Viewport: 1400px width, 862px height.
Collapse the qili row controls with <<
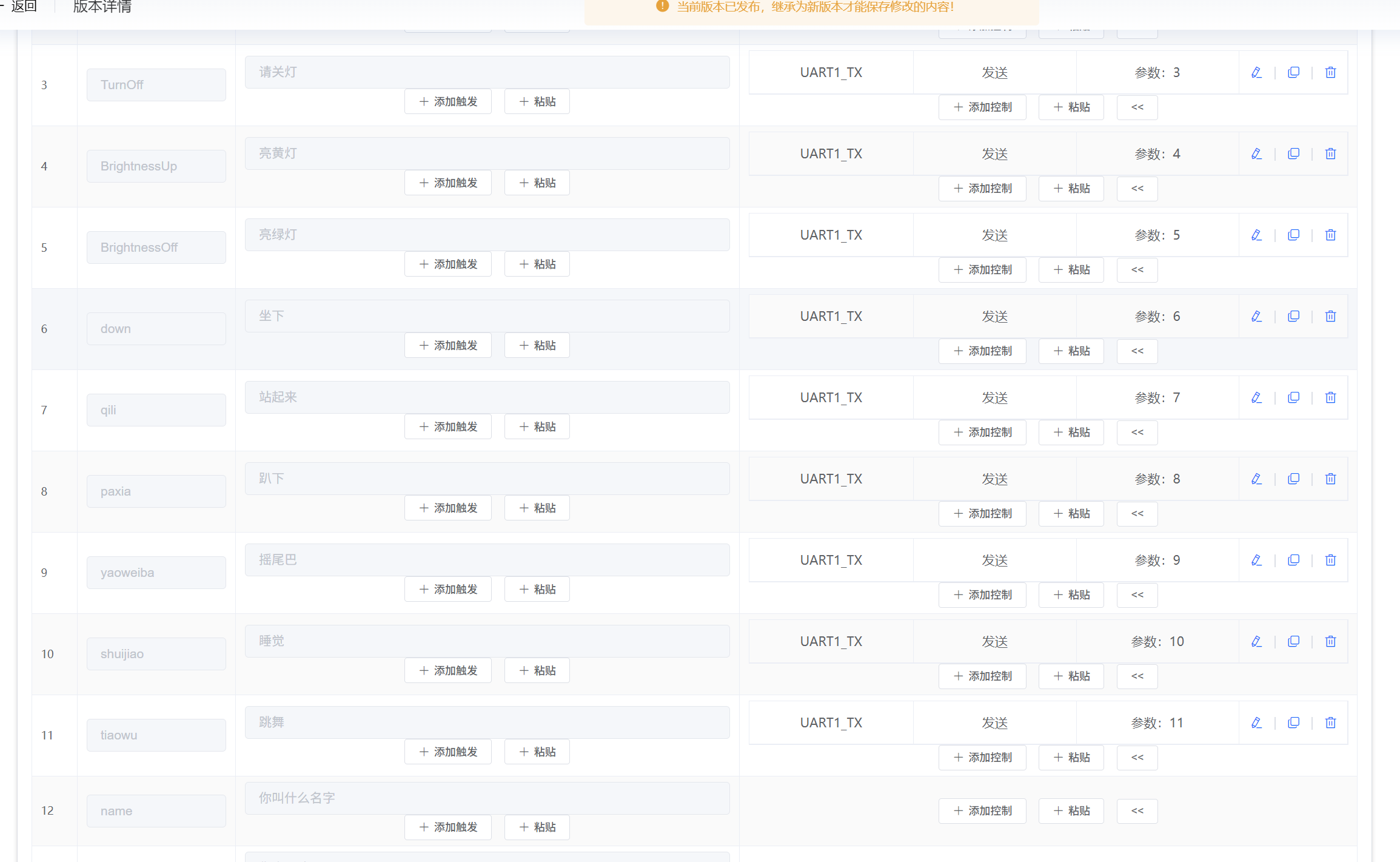(x=1137, y=433)
